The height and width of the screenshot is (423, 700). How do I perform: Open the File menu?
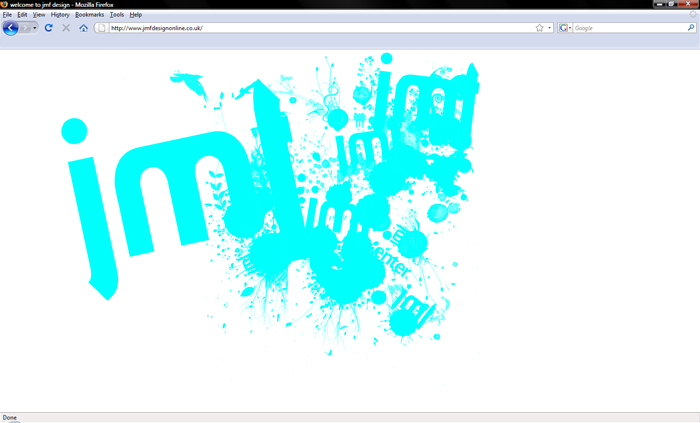[x=7, y=15]
